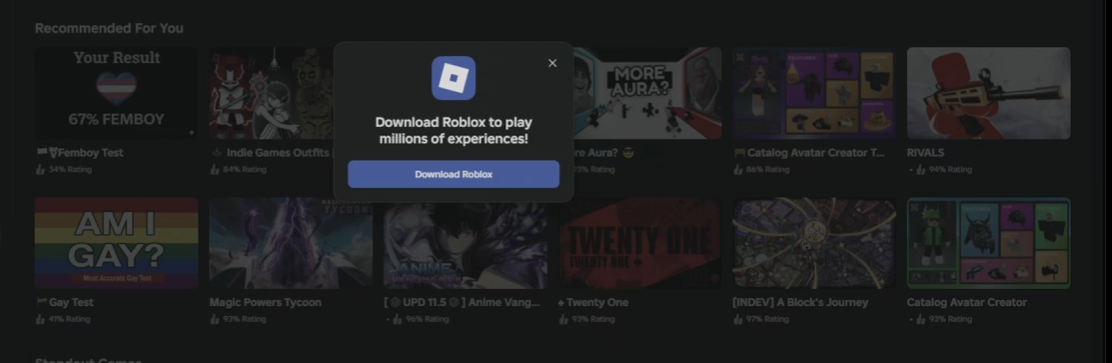Image resolution: width=1112 pixels, height=363 pixels.
Task: Open the More Aura game thumbnail
Action: (x=647, y=93)
